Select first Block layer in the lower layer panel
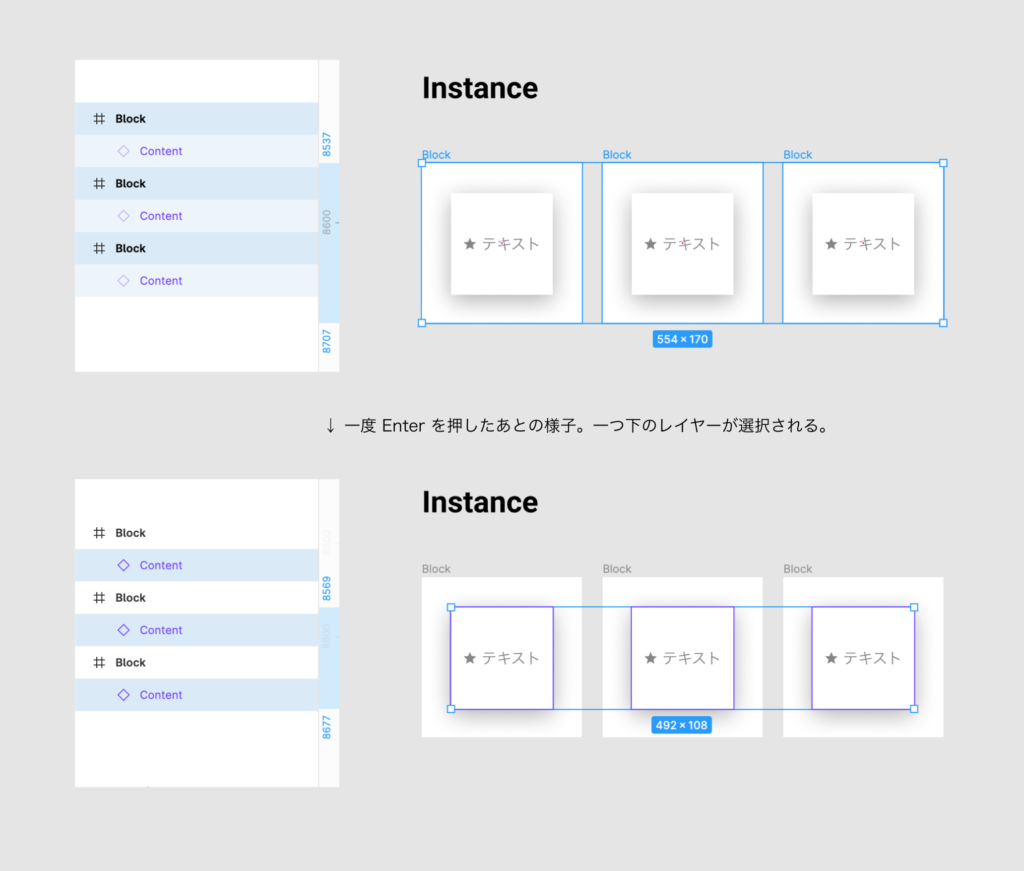 130,533
